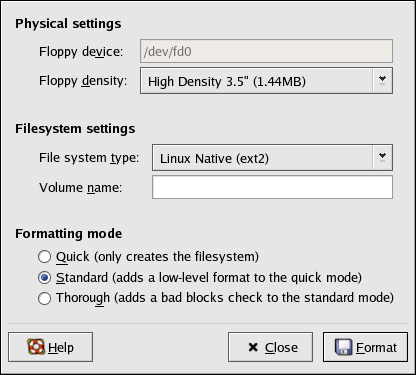Click the Volume name label

[x=80, y=187]
